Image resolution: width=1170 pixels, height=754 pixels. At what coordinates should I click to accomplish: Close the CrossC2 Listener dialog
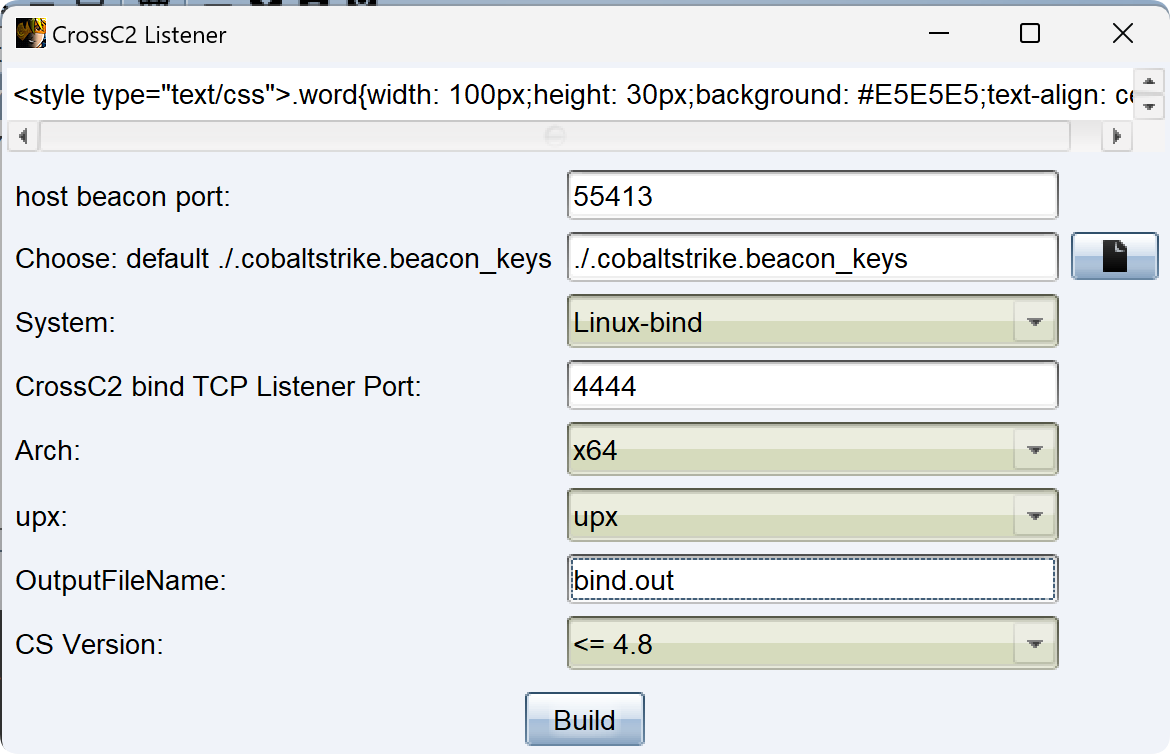tap(1122, 34)
